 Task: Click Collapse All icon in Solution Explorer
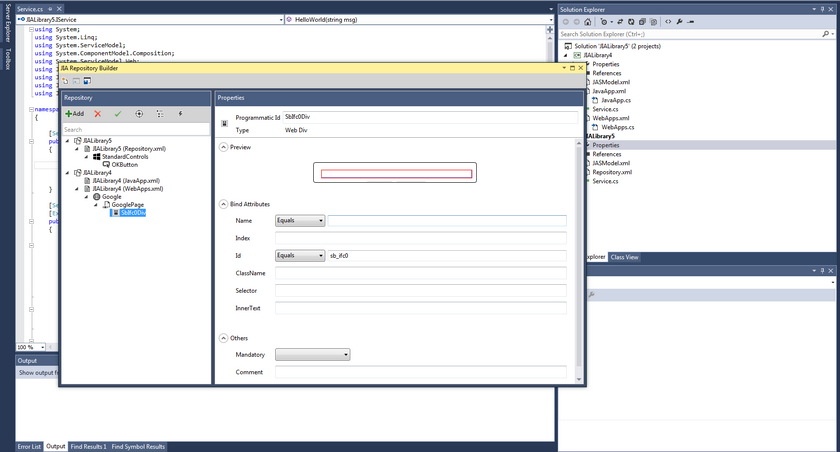[642, 22]
